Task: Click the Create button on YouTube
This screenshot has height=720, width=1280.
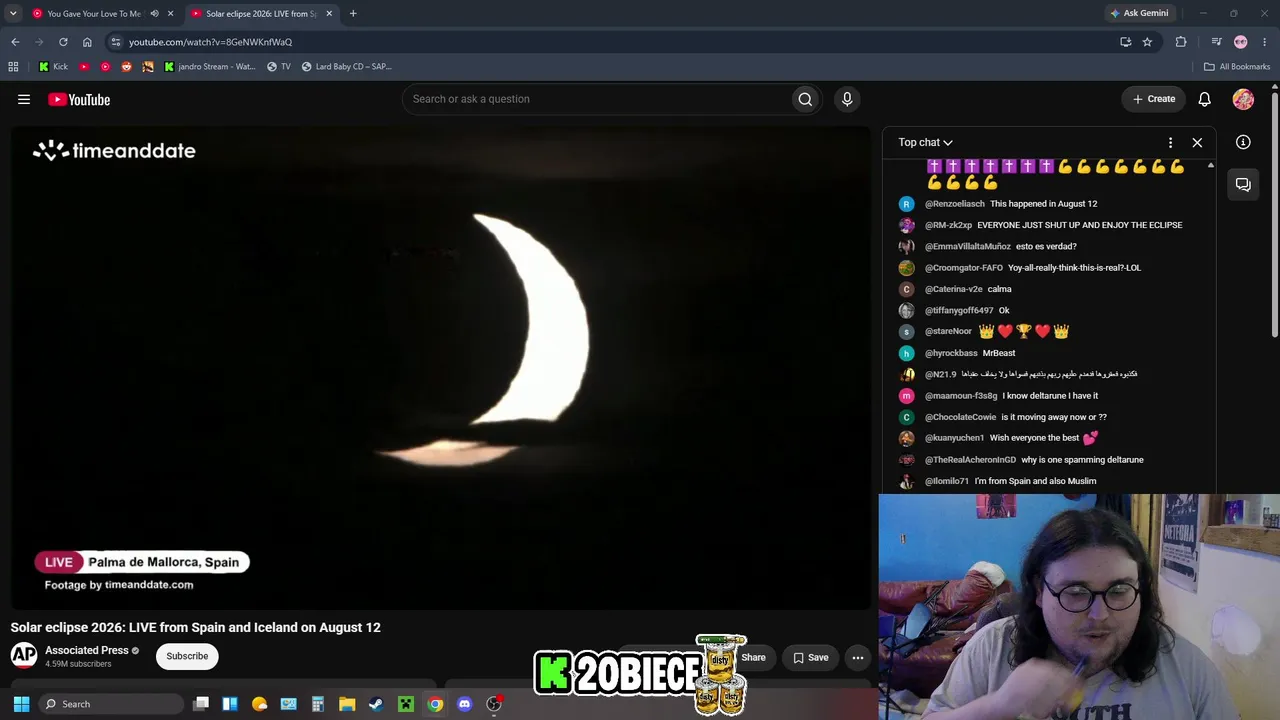Action: tap(1154, 99)
